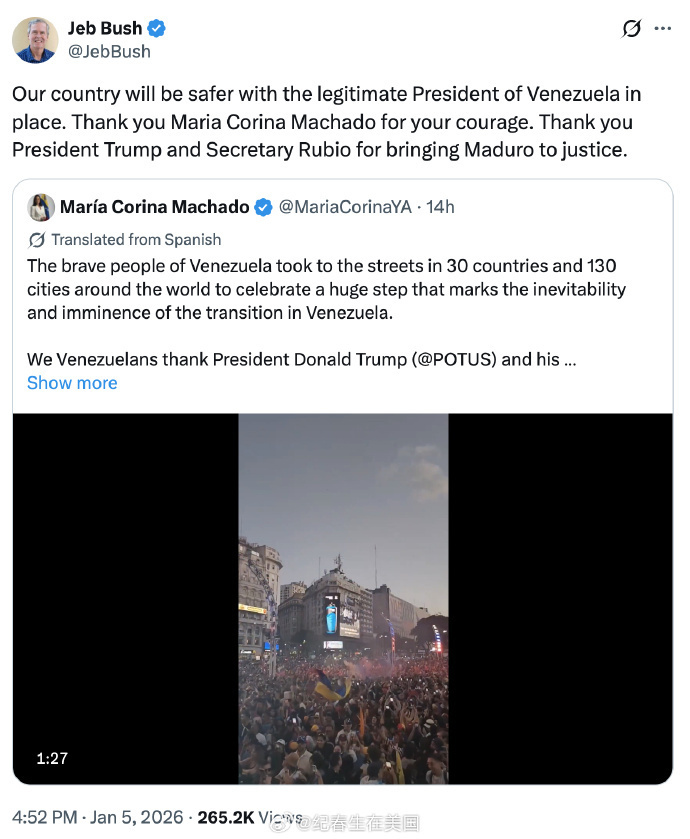Click the María Corina Machado display name
Image resolution: width=690 pixels, height=839 pixels.
point(155,207)
